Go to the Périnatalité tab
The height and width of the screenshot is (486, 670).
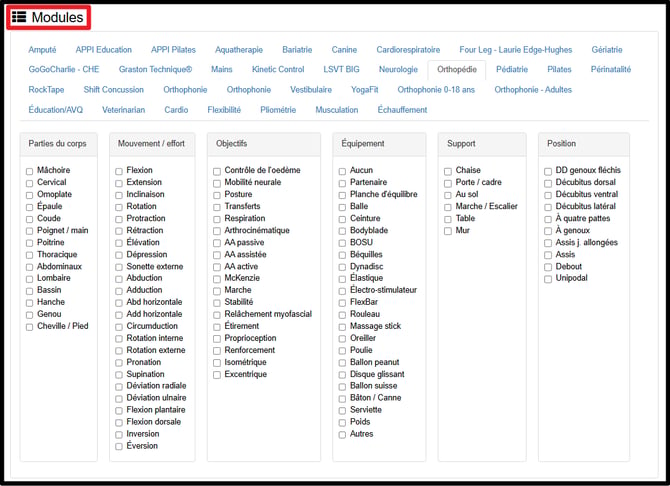(x=611, y=69)
